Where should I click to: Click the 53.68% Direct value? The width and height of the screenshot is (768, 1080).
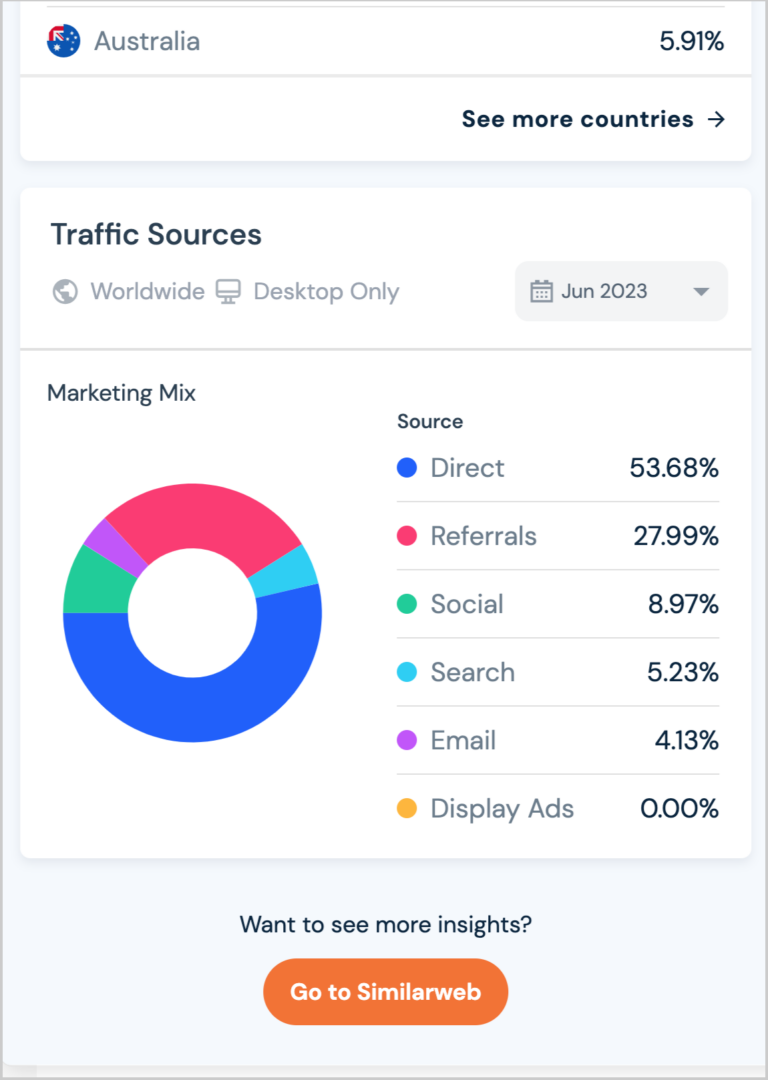click(x=674, y=468)
